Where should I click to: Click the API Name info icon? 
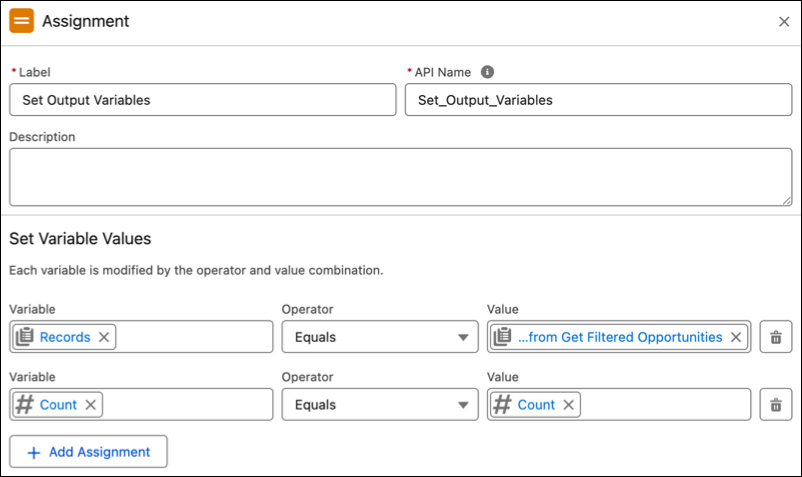click(x=487, y=72)
